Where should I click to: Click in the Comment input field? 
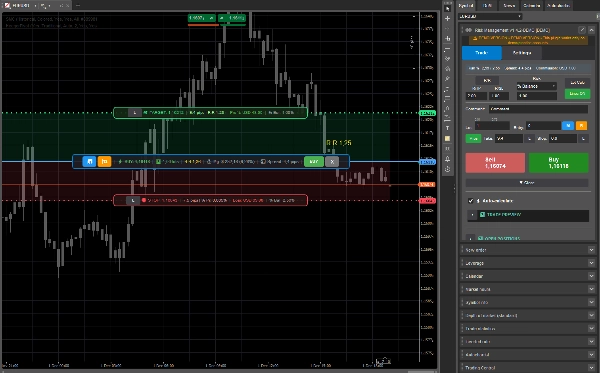[538, 109]
